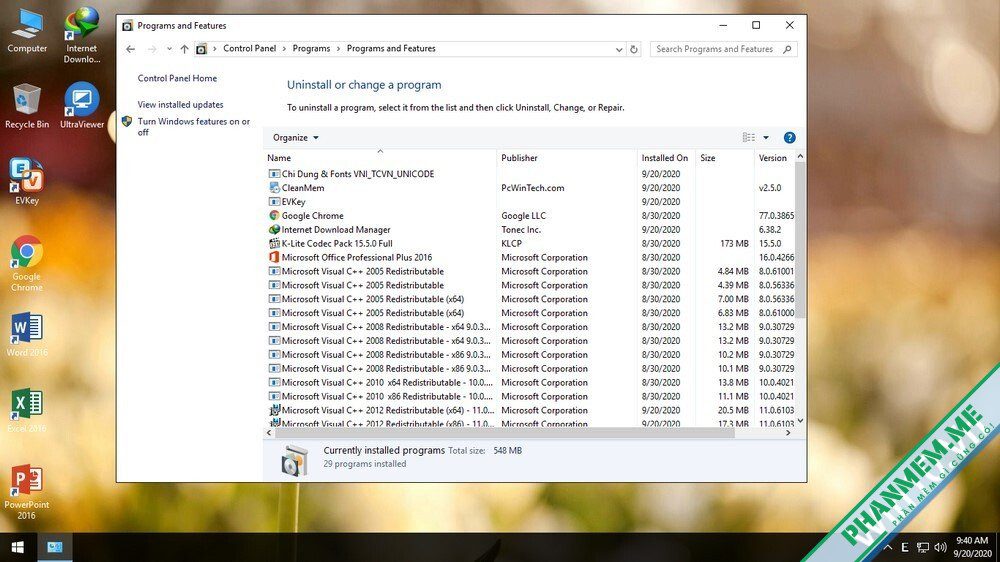
Task: Click the EVKey E tray icon
Action: tap(905, 547)
